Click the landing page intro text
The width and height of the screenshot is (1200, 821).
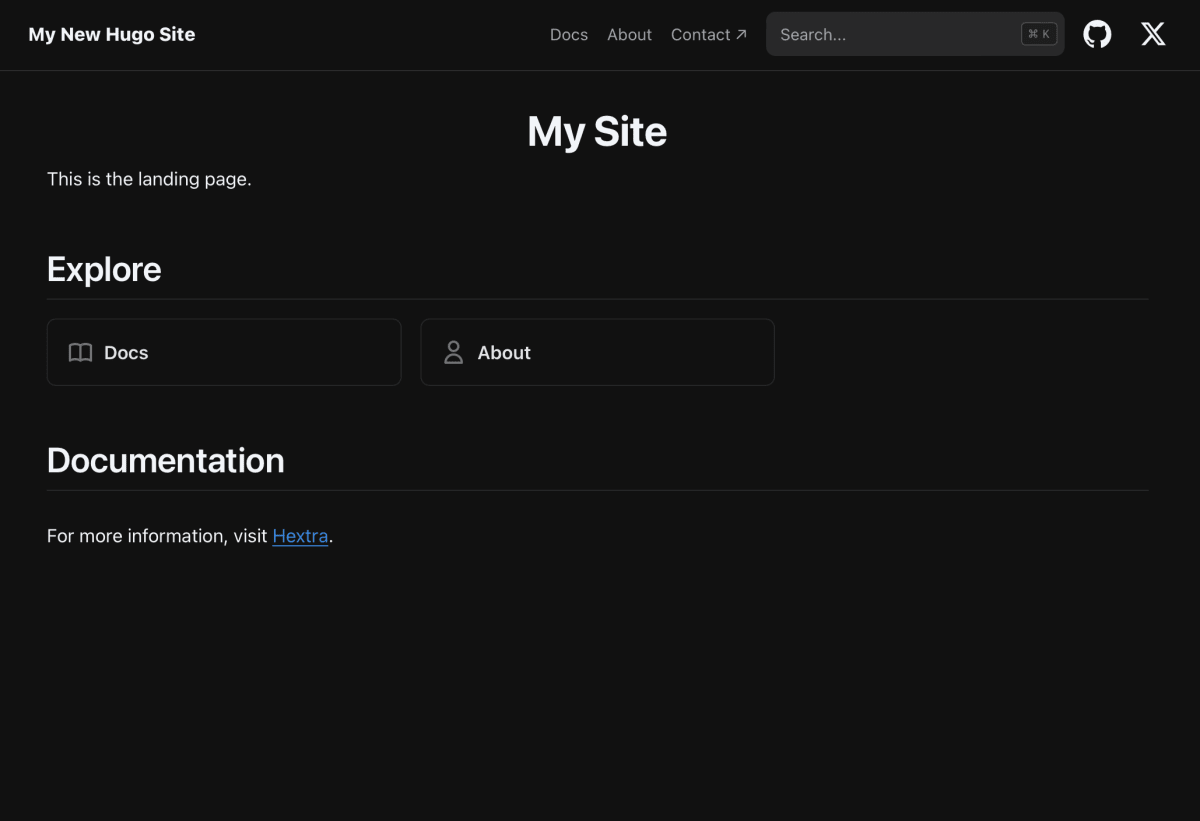pos(148,179)
